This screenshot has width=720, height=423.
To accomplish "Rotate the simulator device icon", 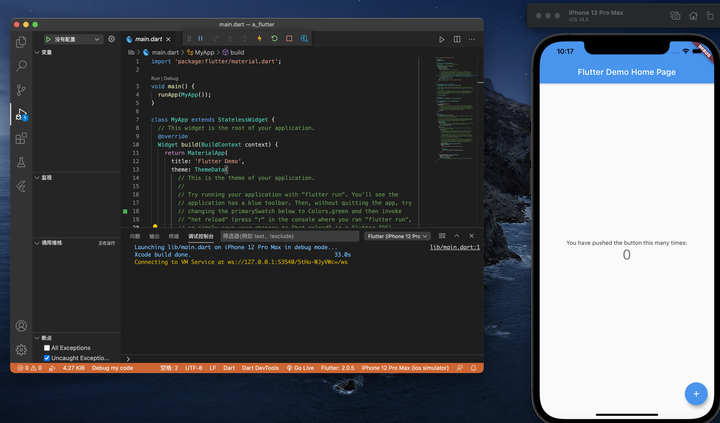I will (x=710, y=16).
